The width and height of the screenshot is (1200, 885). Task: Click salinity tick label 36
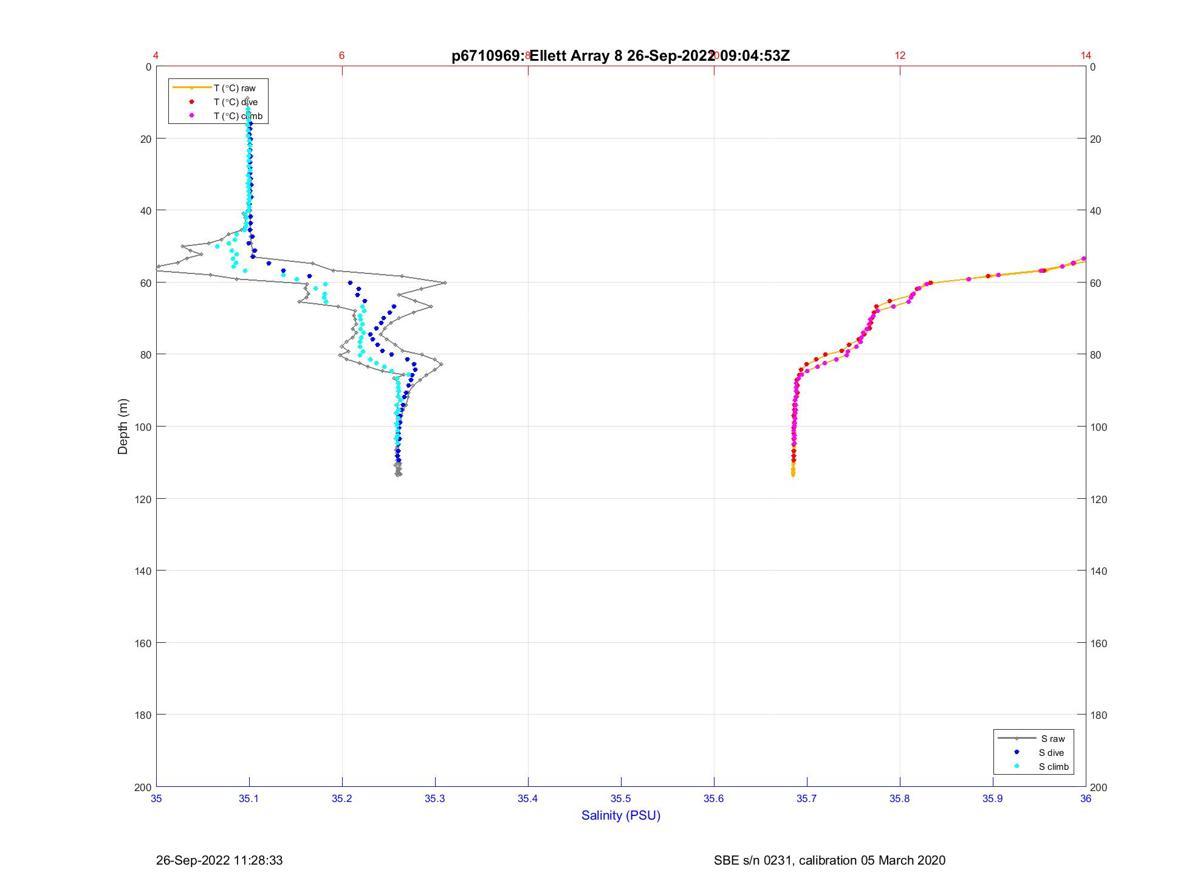pos(1086,799)
